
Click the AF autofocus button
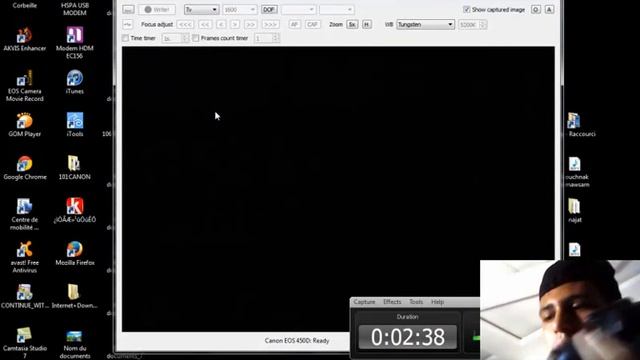(294, 24)
